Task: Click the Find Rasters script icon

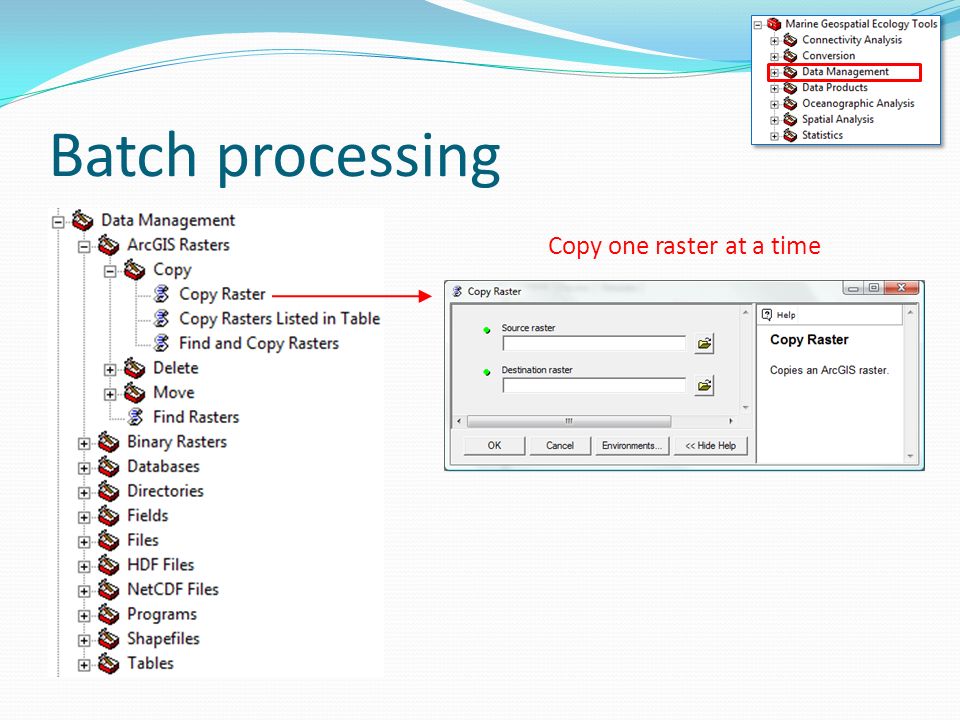Action: tap(135, 418)
